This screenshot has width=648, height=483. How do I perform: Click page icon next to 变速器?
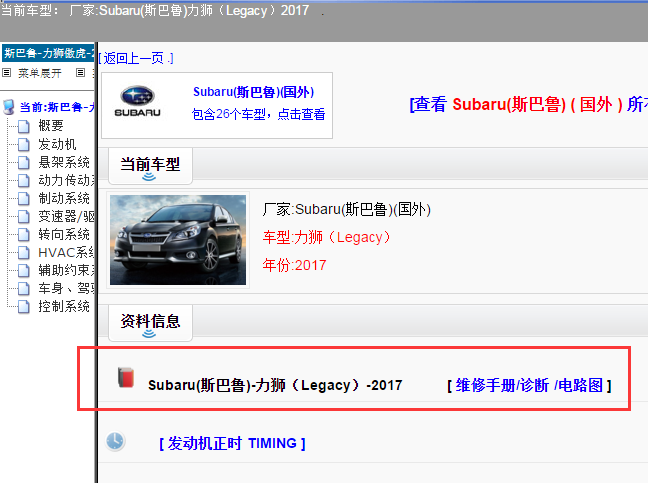(24, 217)
